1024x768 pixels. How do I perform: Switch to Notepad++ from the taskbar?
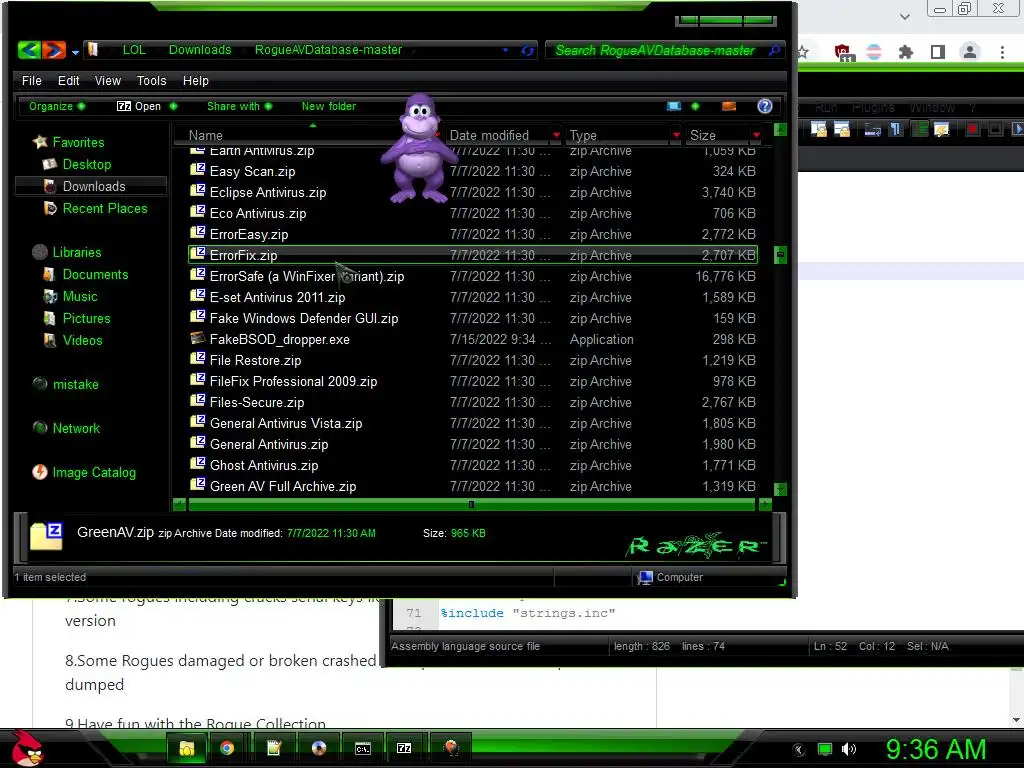[x=274, y=748]
